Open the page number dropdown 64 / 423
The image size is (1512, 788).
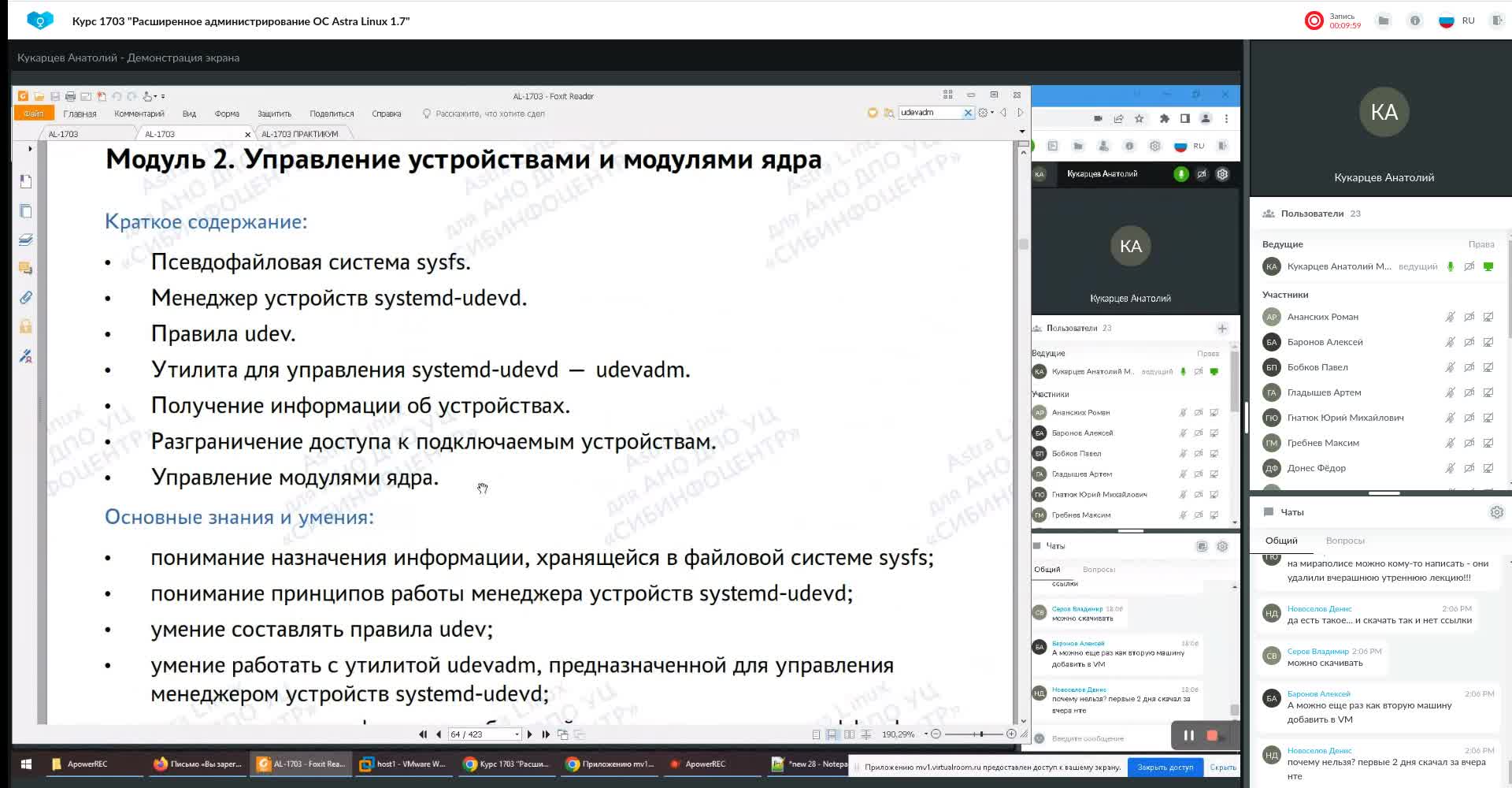pyautogui.click(x=517, y=734)
